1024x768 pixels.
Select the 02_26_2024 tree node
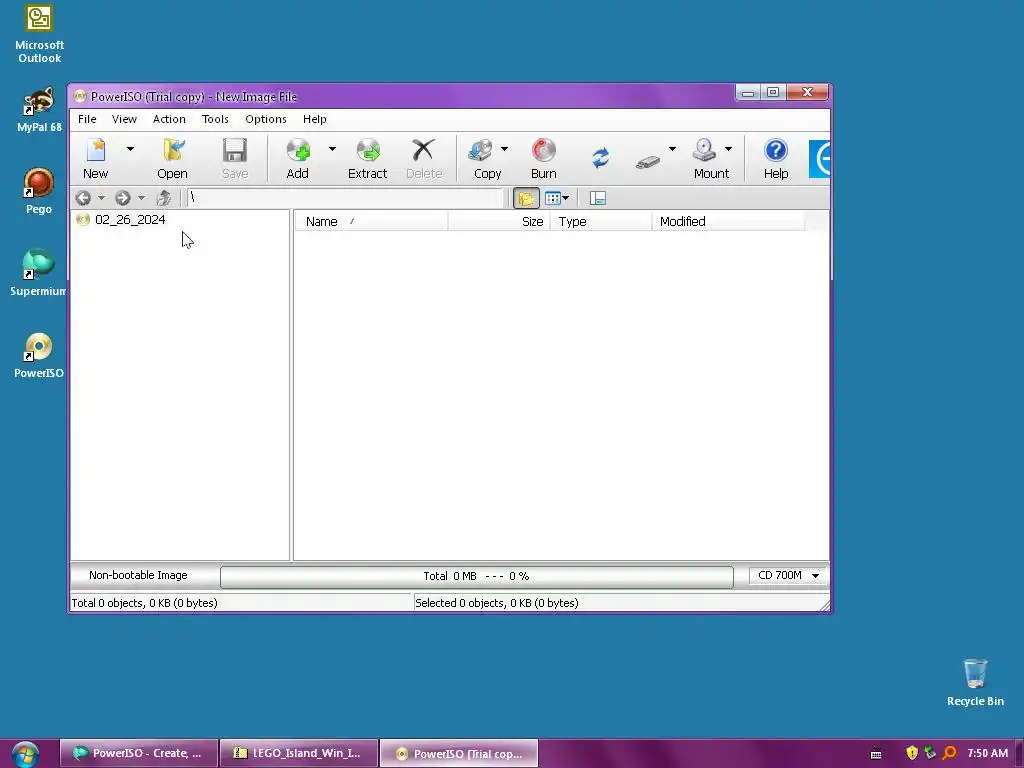coord(130,219)
